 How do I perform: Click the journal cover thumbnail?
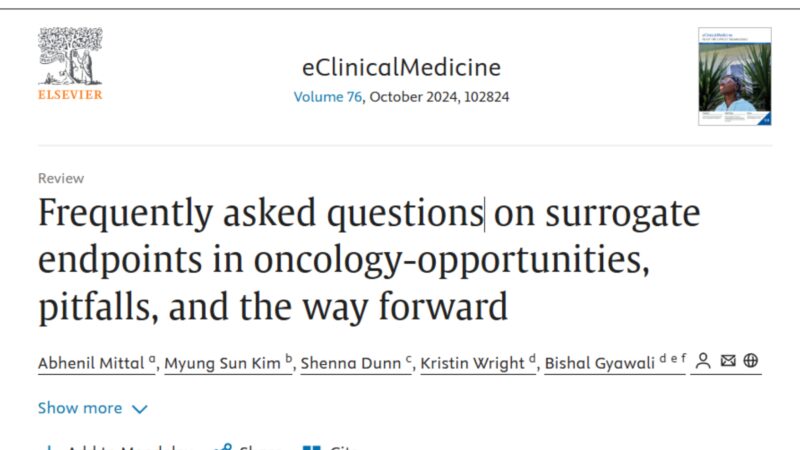[x=735, y=77]
